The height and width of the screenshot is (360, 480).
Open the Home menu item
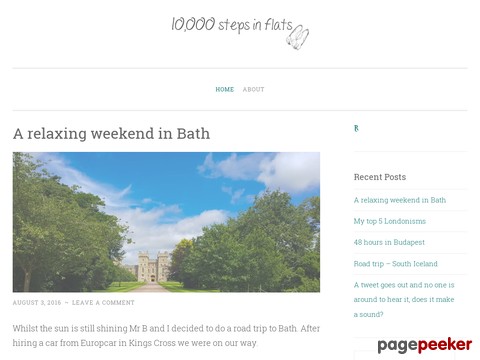[x=225, y=89]
